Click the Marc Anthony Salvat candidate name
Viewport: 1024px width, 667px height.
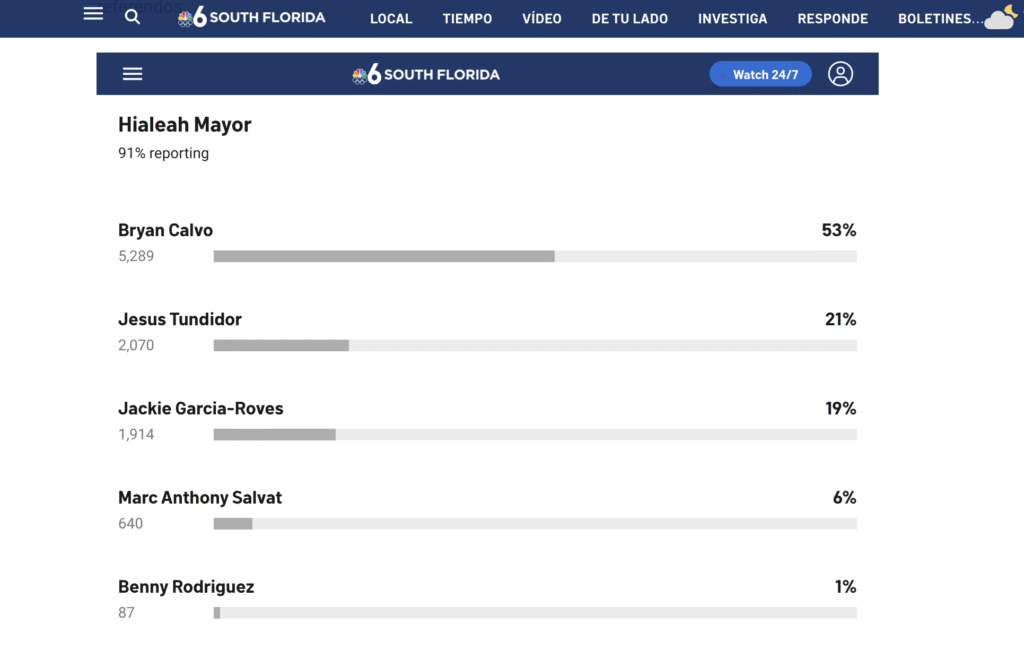coord(200,497)
